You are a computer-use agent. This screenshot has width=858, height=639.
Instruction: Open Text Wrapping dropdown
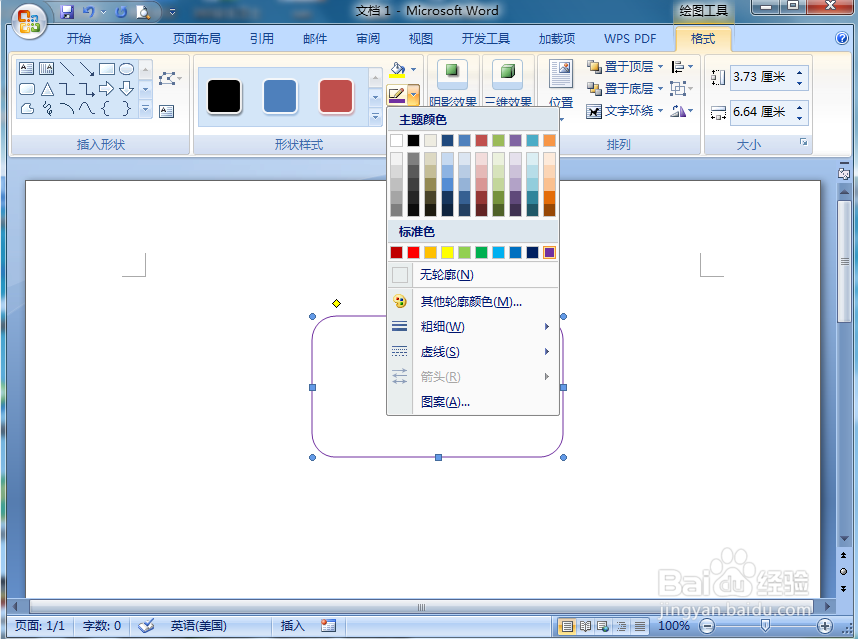pyautogui.click(x=624, y=111)
